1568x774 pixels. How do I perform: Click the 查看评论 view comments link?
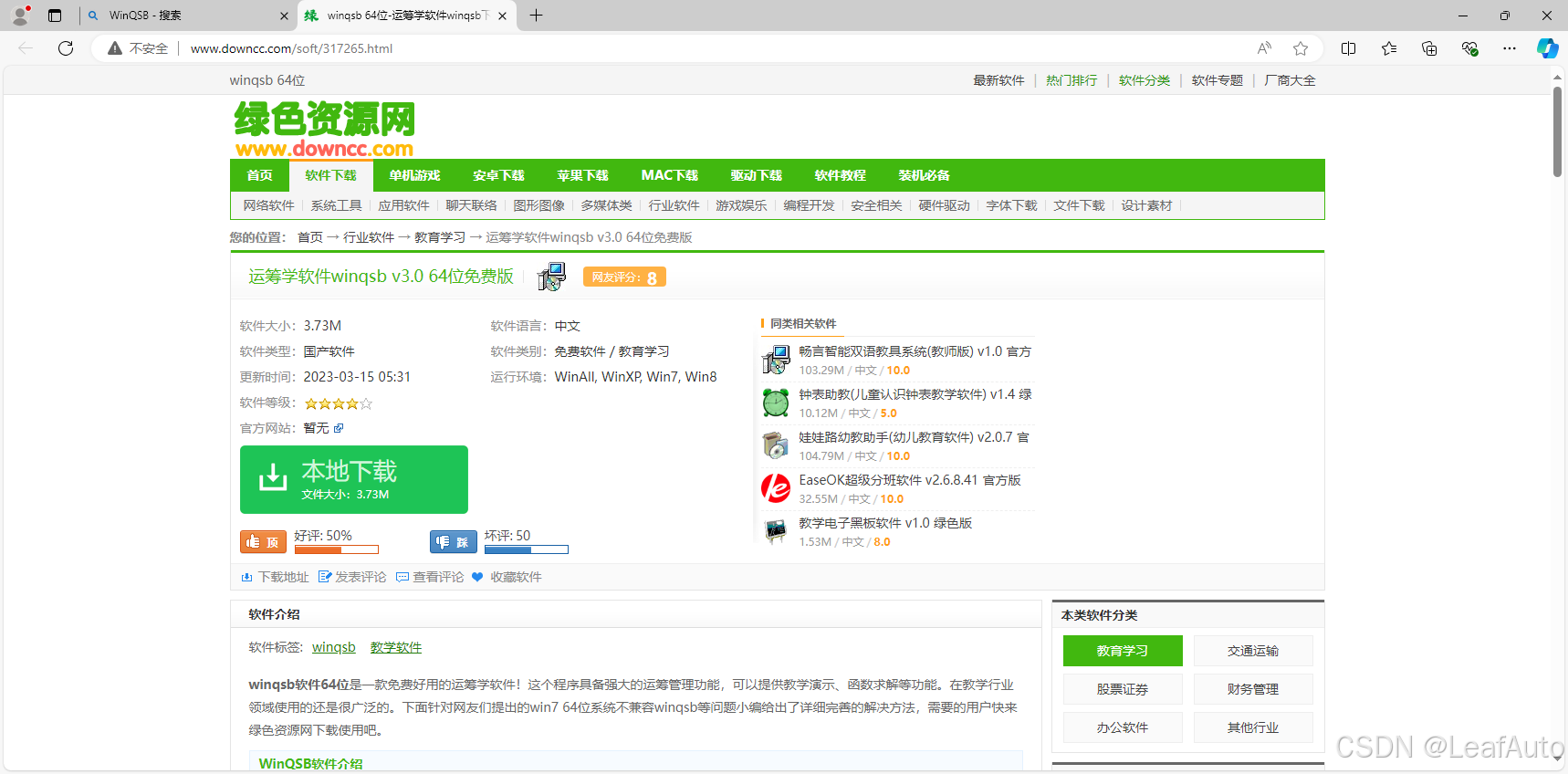pos(430,577)
